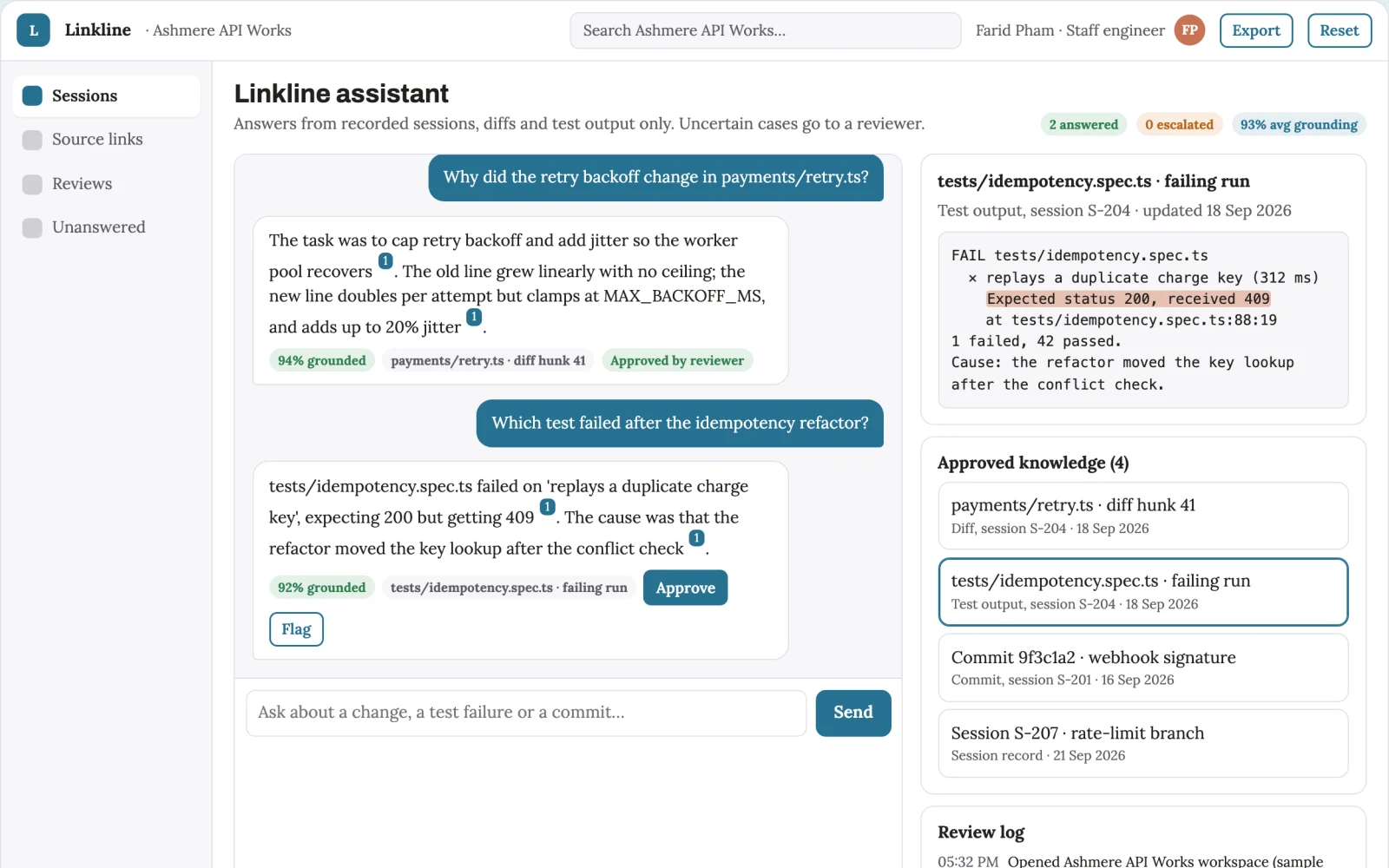
Task: Click the '94% grounded' badge
Action: click(x=322, y=360)
